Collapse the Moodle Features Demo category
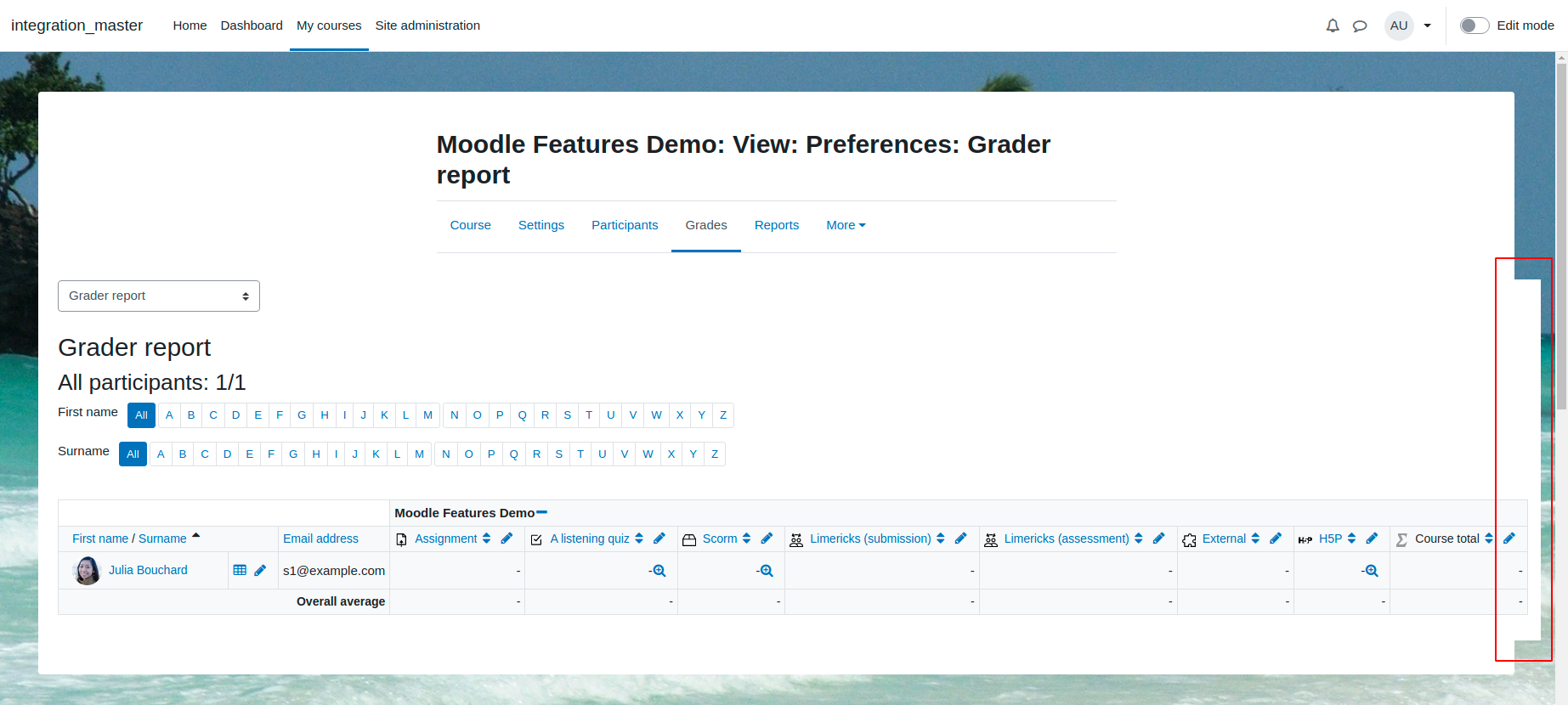 542,512
